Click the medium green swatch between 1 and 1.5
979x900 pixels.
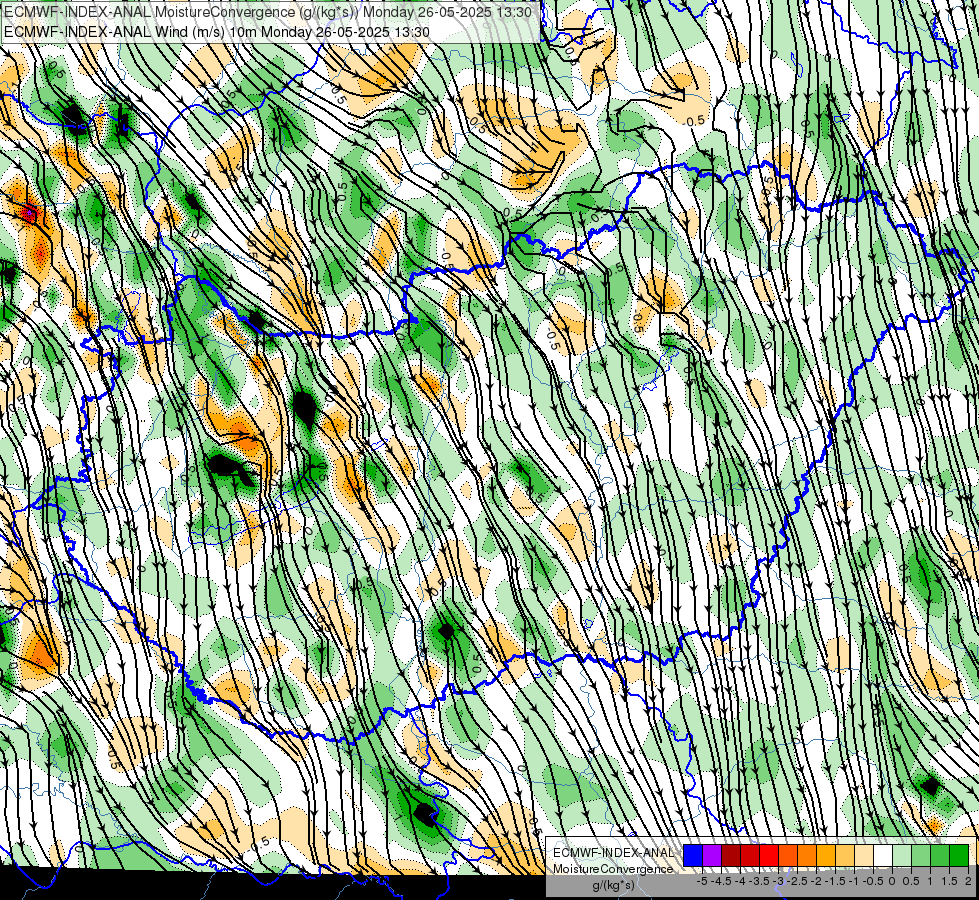click(940, 855)
